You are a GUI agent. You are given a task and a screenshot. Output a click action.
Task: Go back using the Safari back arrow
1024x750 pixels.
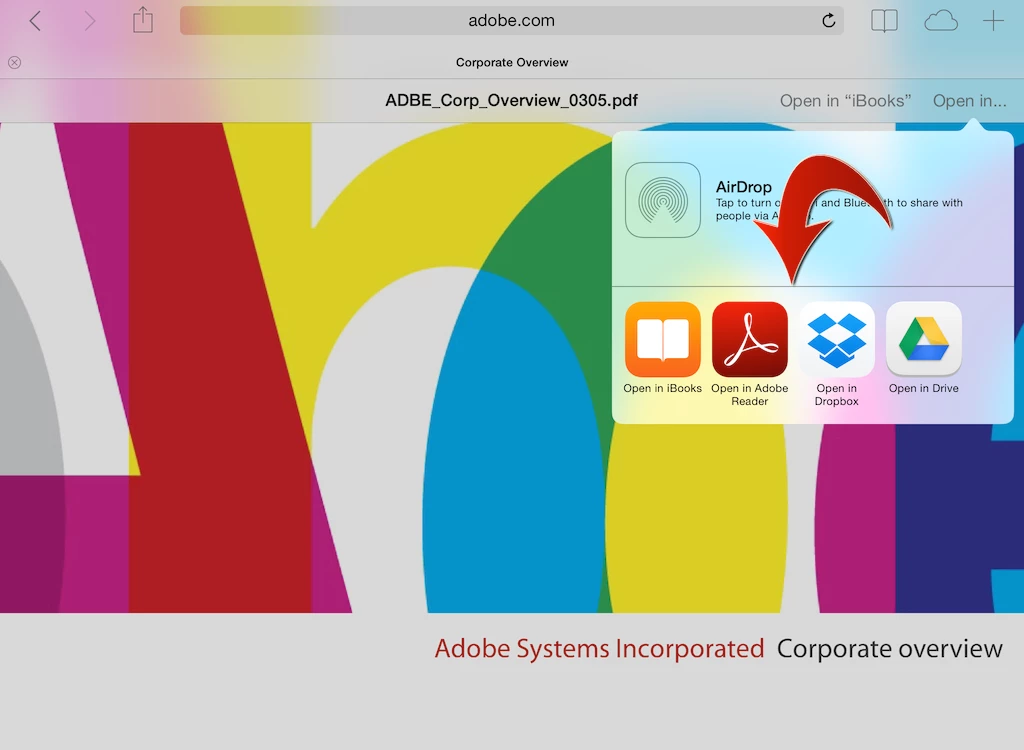[x=35, y=21]
